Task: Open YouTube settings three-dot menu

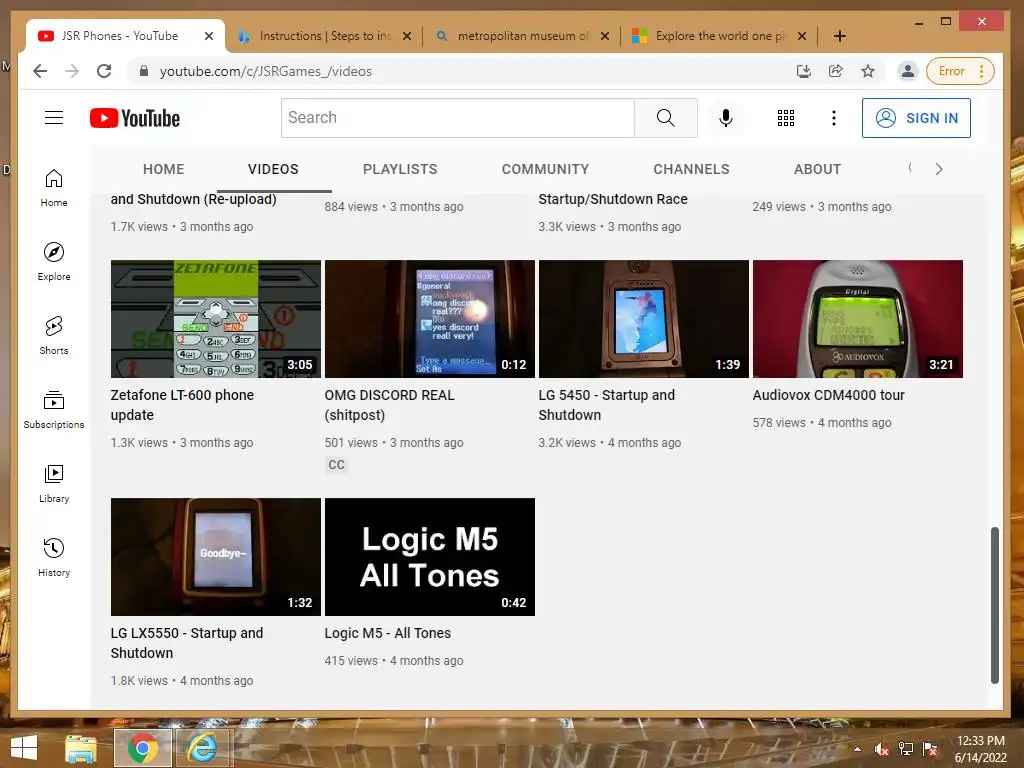Action: point(833,118)
